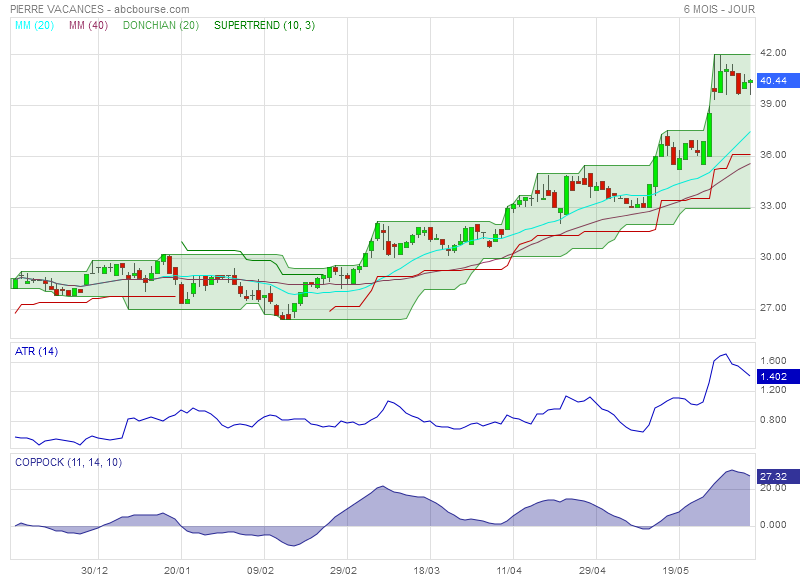Screen dimensions: 800x580
Task: Click the 'MM (40)' legend label
Action: [x=88, y=26]
